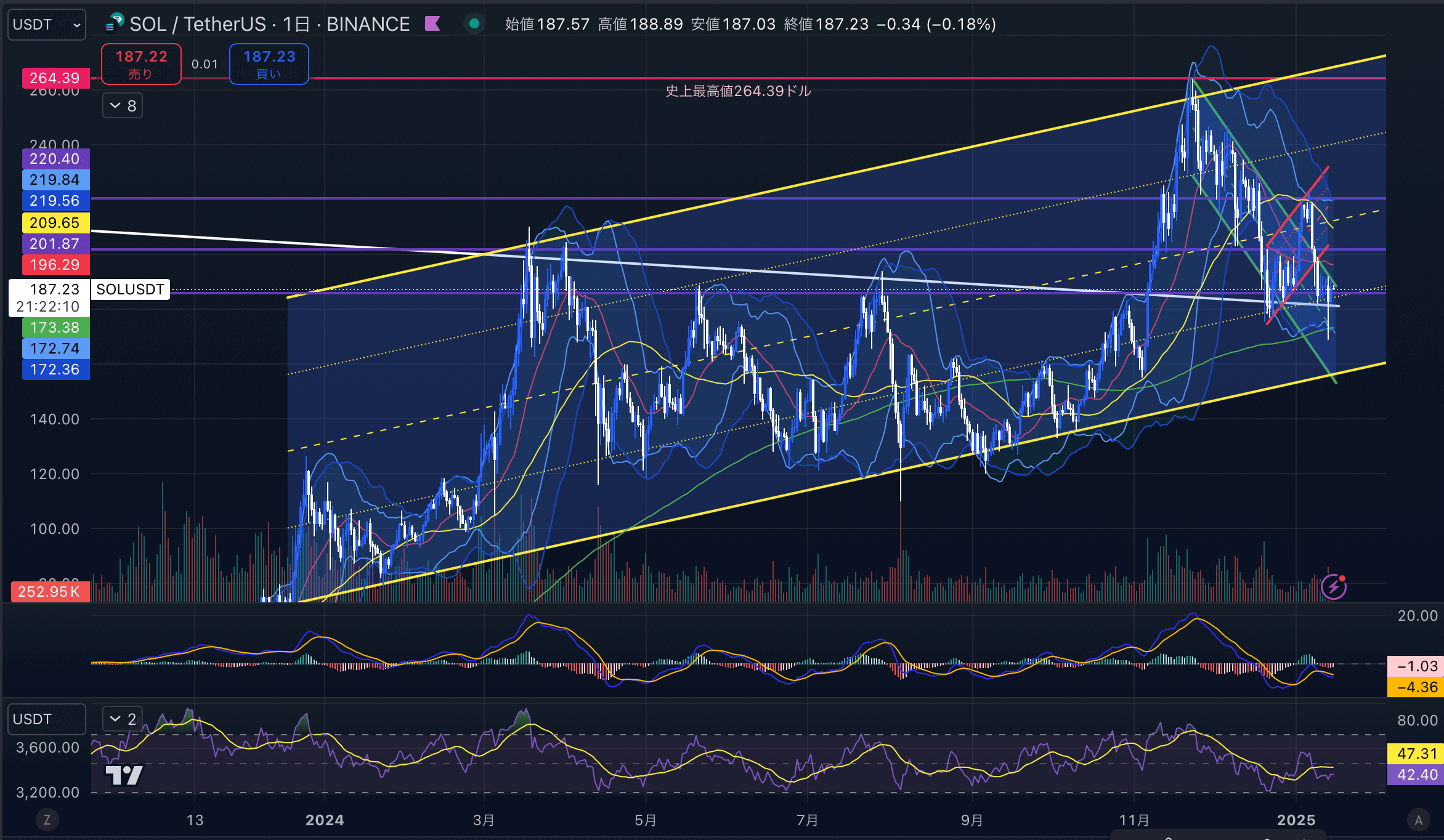Click the -4.36 MACD value label
The image size is (1444, 840).
coord(1415,687)
